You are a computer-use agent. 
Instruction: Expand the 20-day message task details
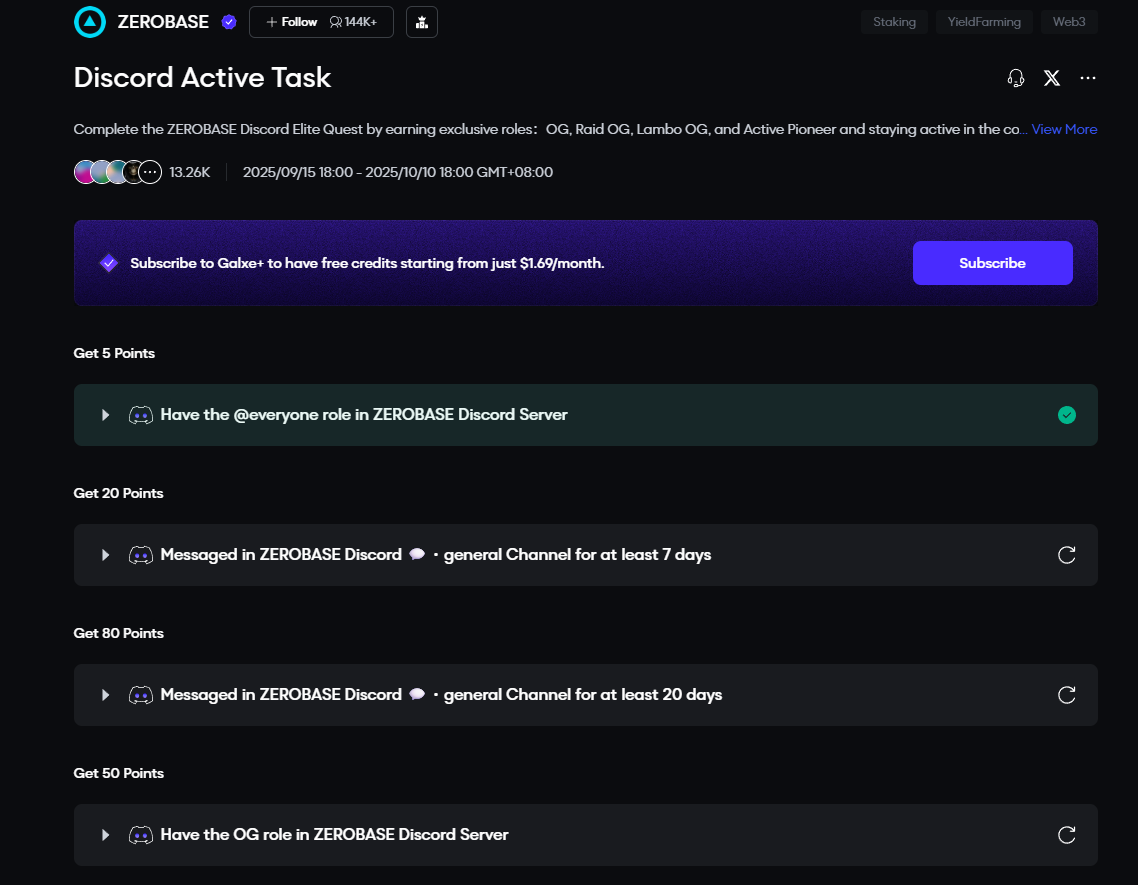(105, 694)
